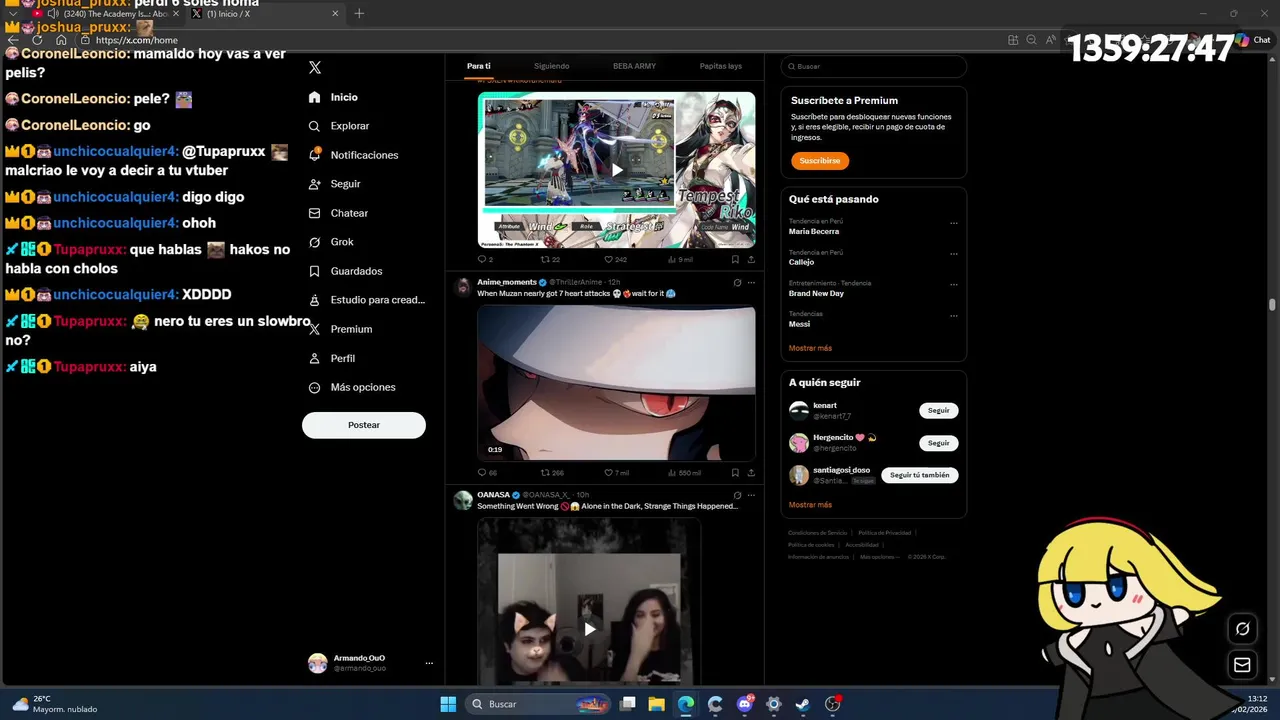
Task: Open more options on Anime_moments post
Action: click(x=751, y=282)
